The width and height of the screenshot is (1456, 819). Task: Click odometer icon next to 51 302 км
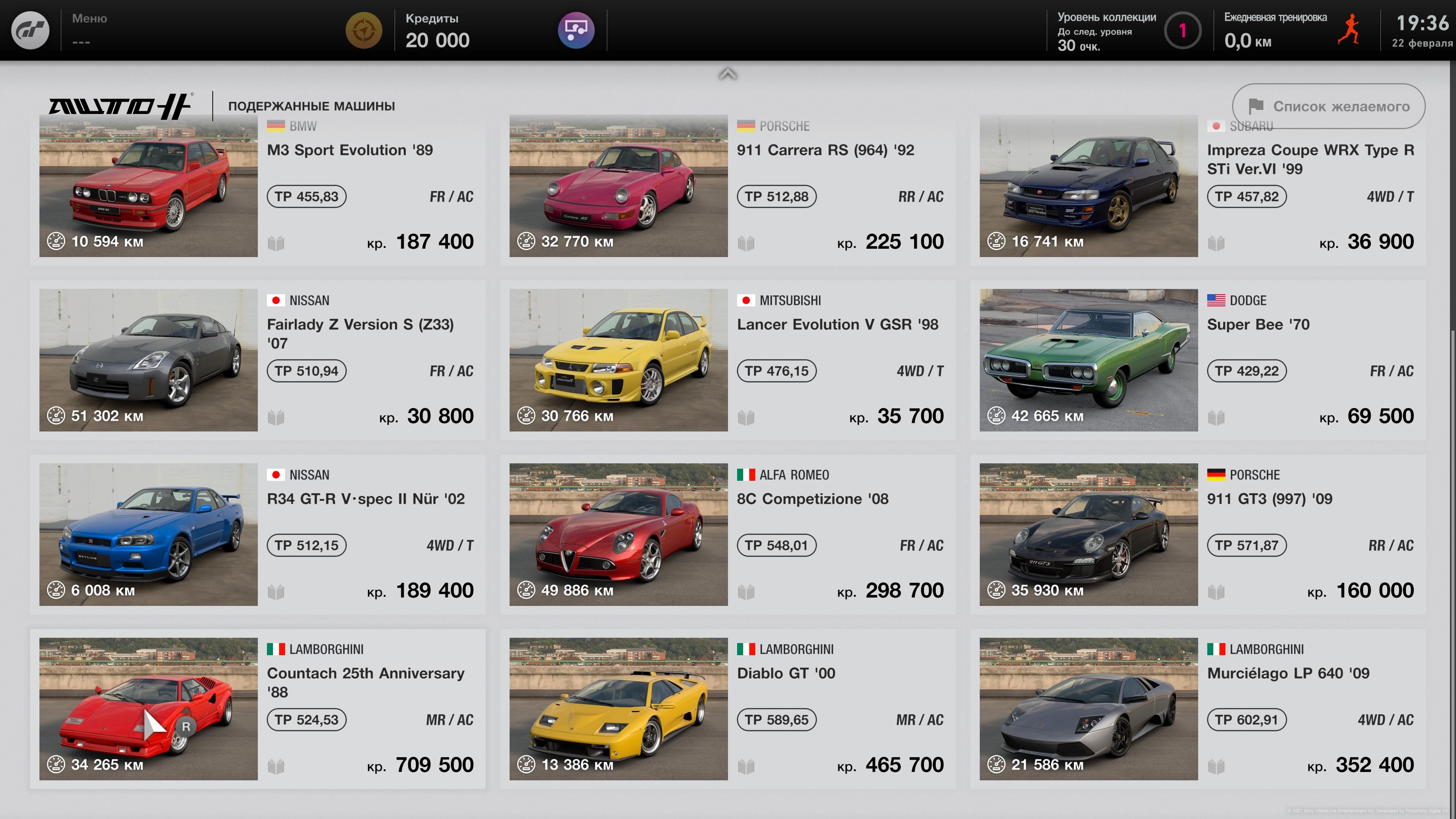pos(56,416)
